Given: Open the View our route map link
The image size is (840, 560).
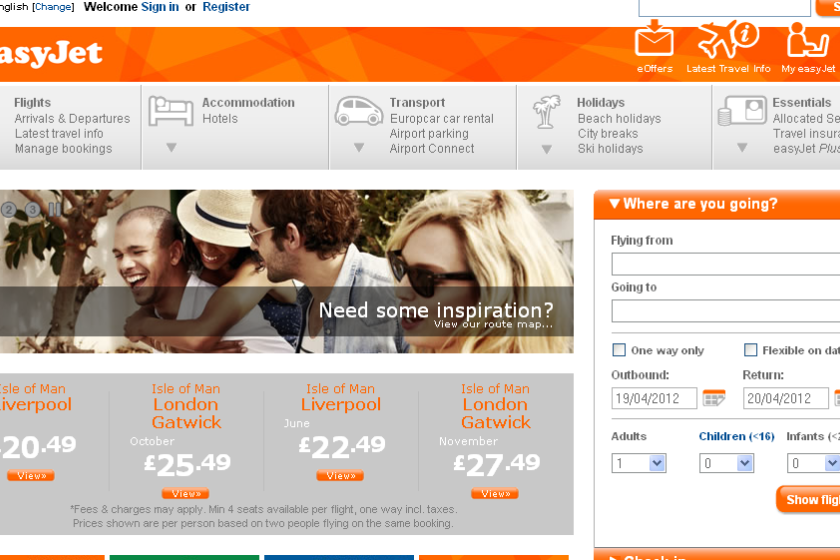Looking at the screenshot, I should (493, 324).
